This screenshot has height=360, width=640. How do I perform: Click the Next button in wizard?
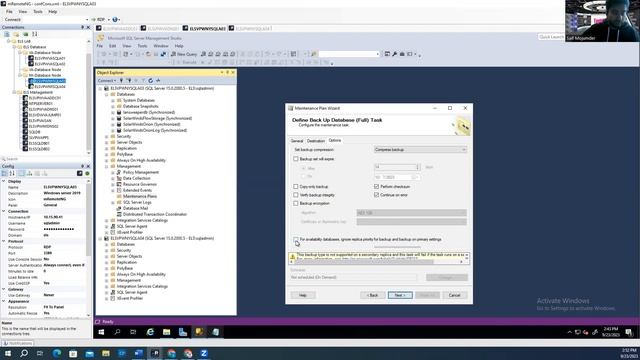[x=400, y=295]
